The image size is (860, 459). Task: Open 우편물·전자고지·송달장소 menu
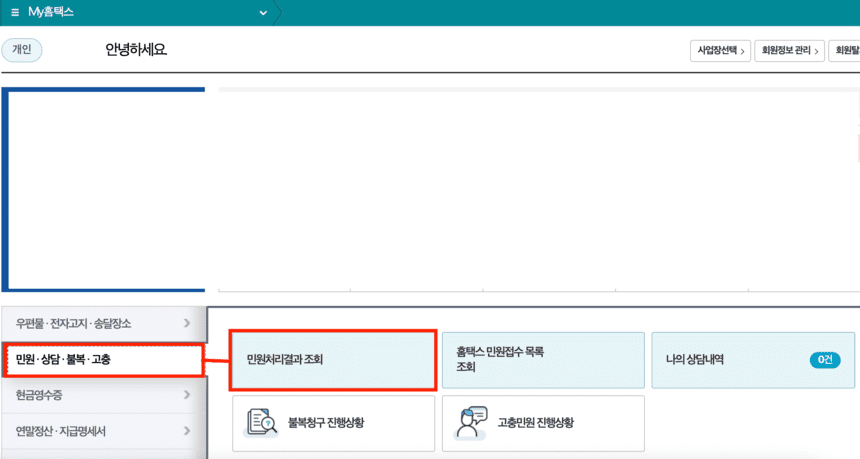click(104, 324)
